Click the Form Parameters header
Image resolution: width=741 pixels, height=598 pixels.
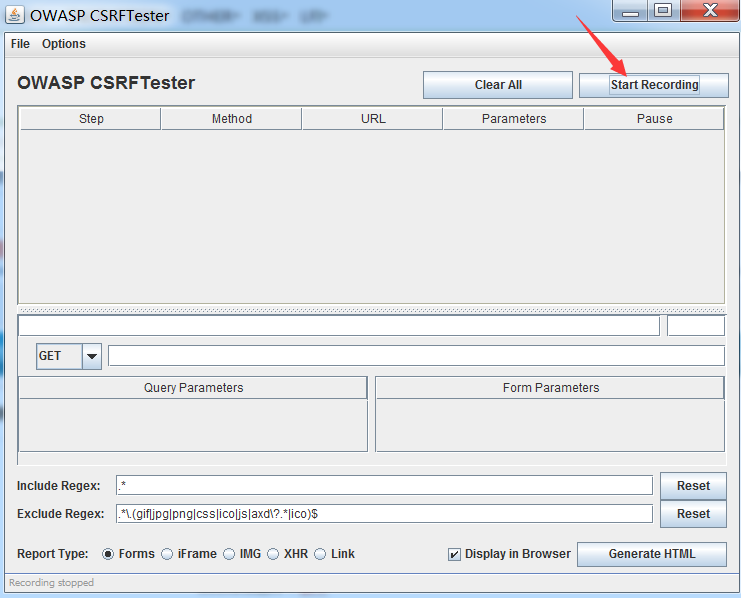click(x=550, y=388)
